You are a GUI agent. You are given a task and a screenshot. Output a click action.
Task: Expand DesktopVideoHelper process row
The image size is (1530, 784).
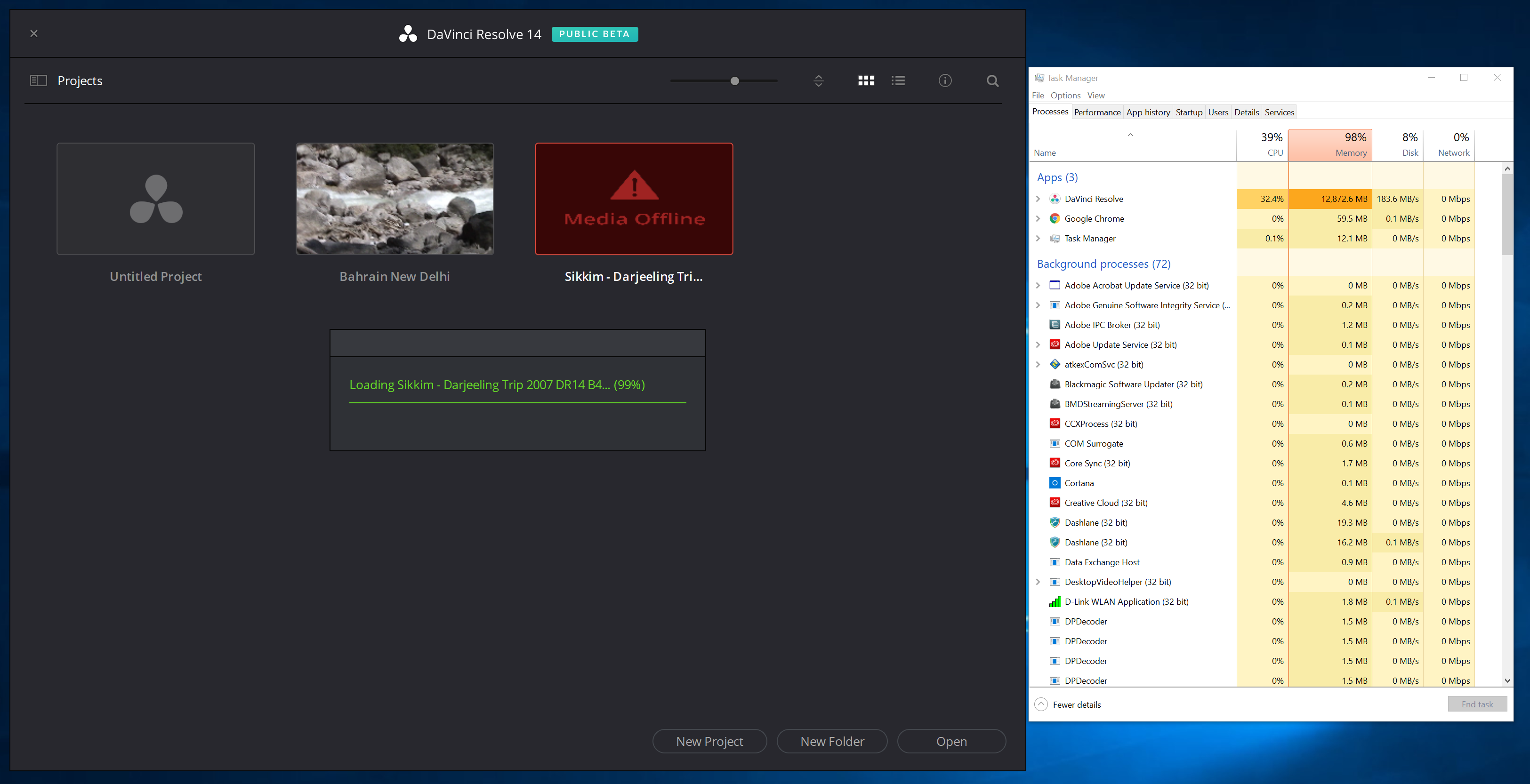click(1038, 582)
